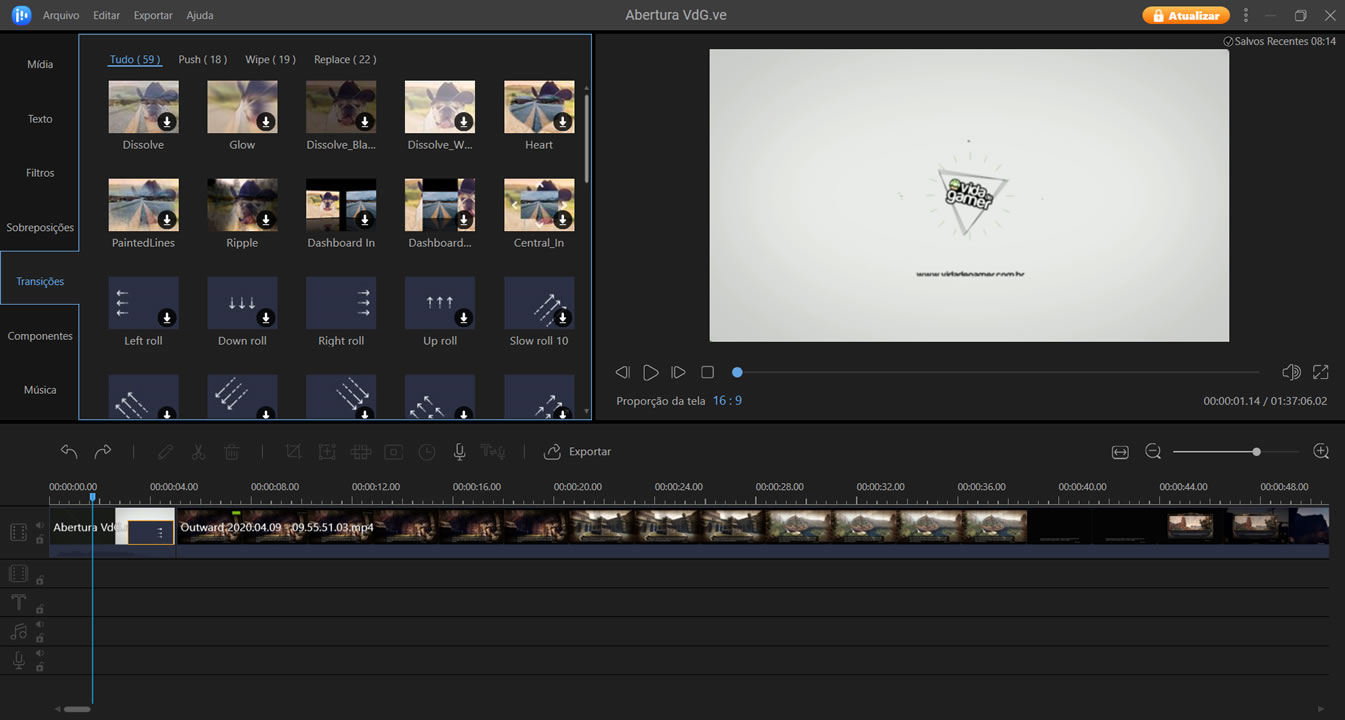
Task: Open the Filtros panel in sidebar
Action: (40, 173)
